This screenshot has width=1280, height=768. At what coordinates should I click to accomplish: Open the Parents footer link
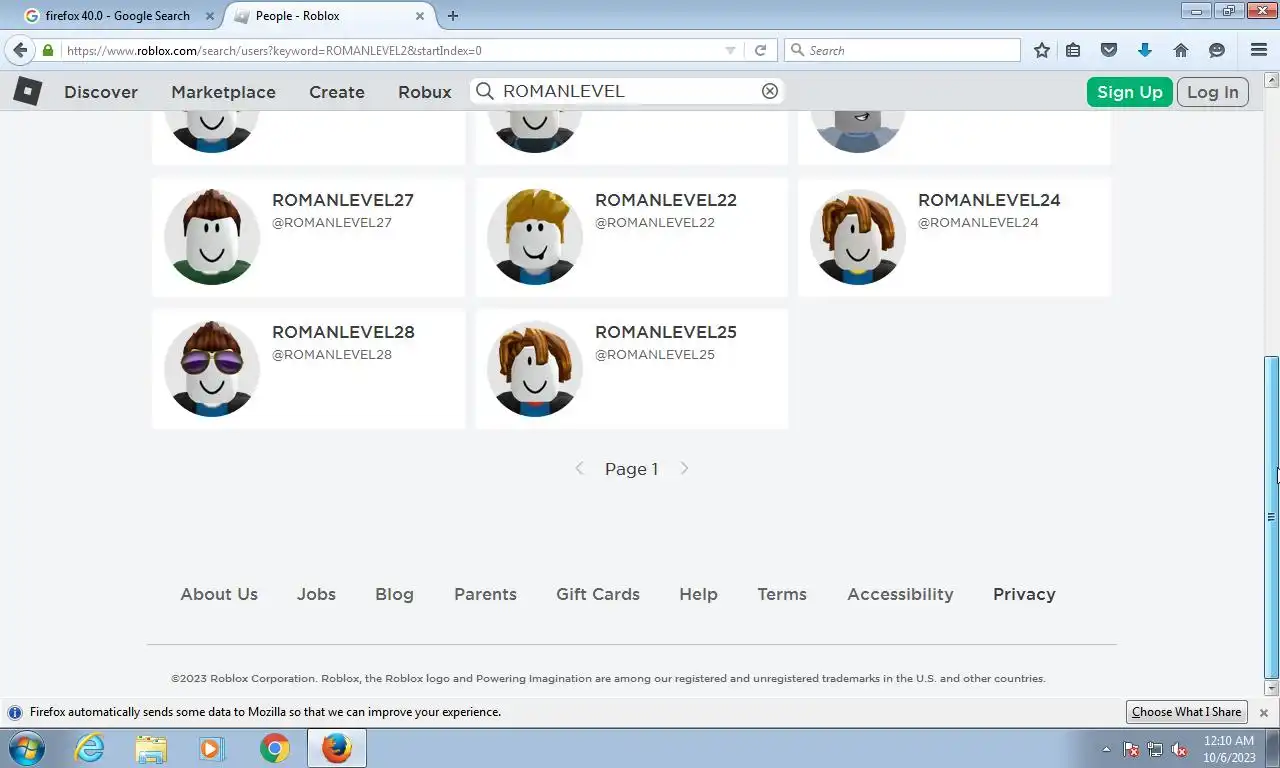pos(485,594)
